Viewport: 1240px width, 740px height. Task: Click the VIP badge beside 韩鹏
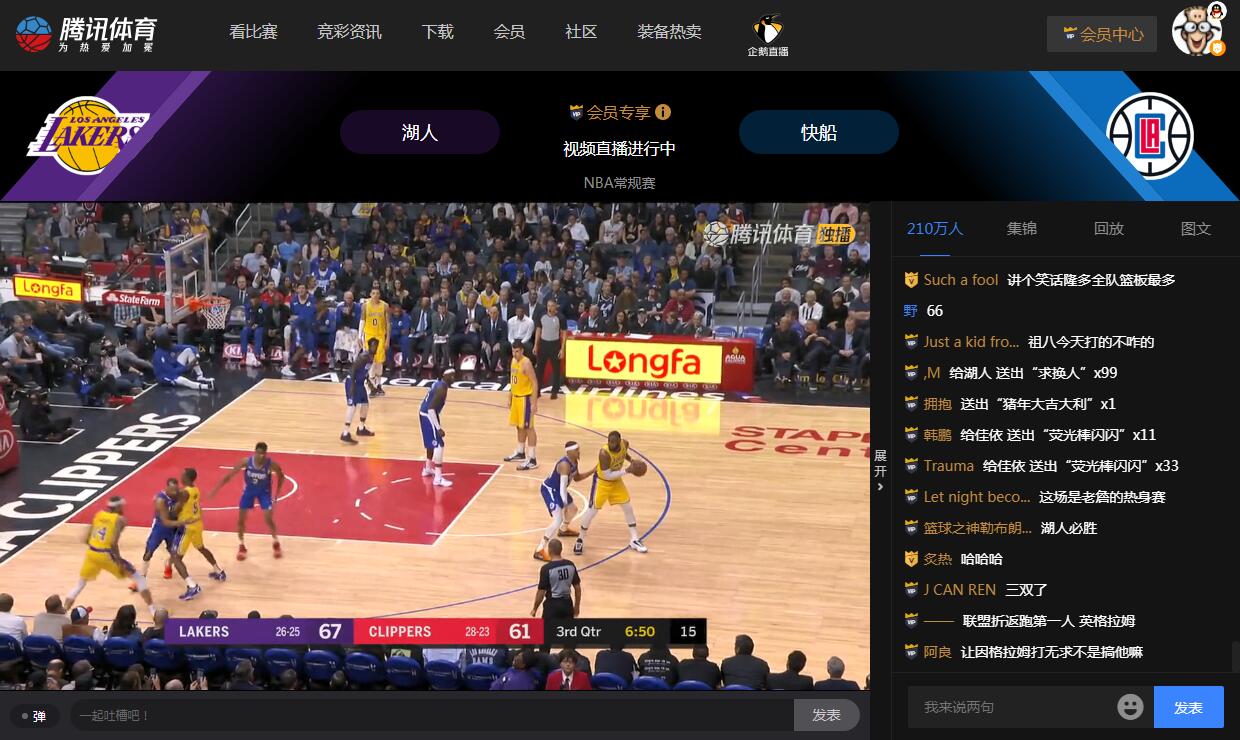(x=911, y=435)
